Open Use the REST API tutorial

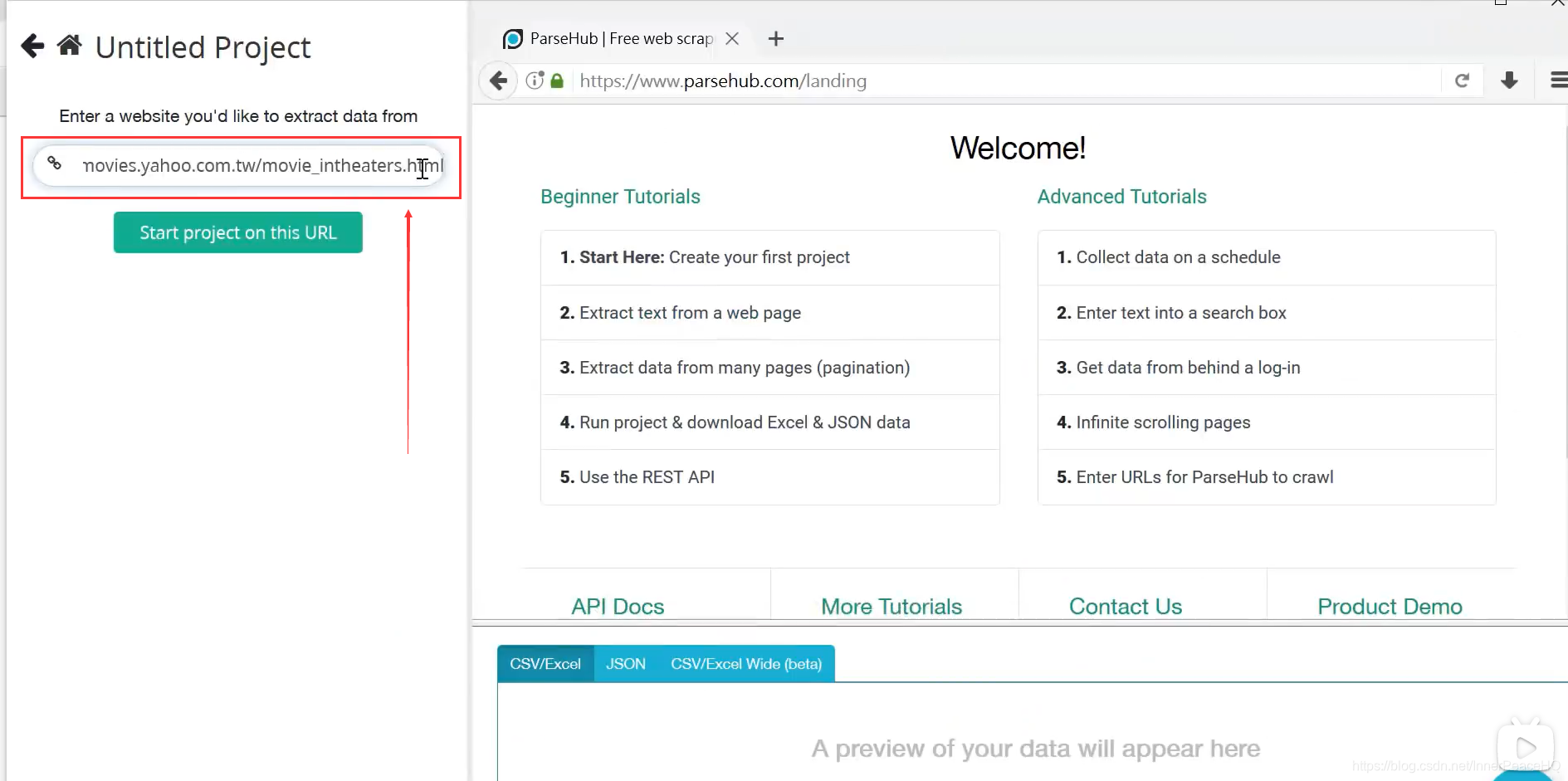click(769, 477)
